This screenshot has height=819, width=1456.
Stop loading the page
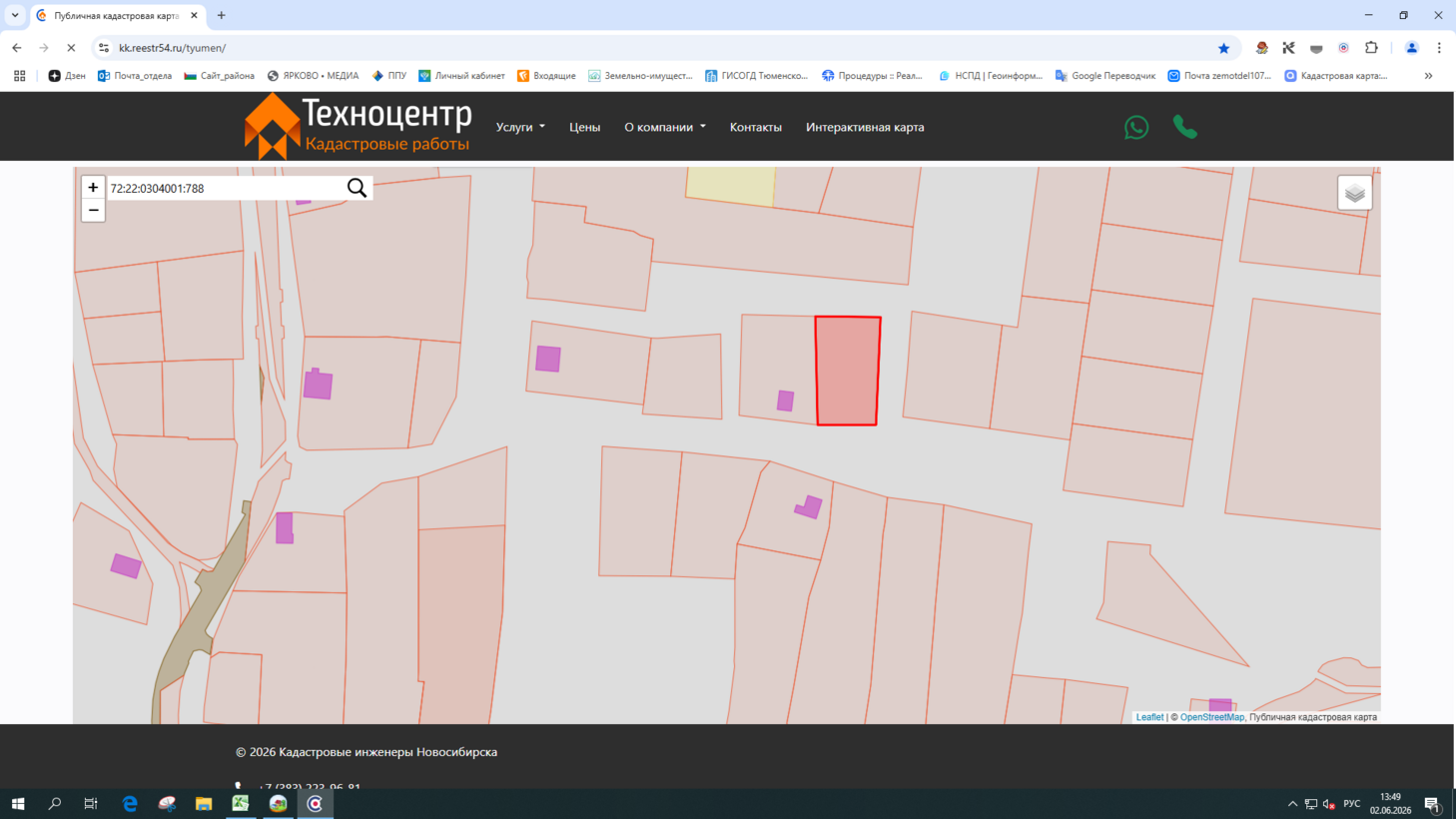tap(71, 48)
